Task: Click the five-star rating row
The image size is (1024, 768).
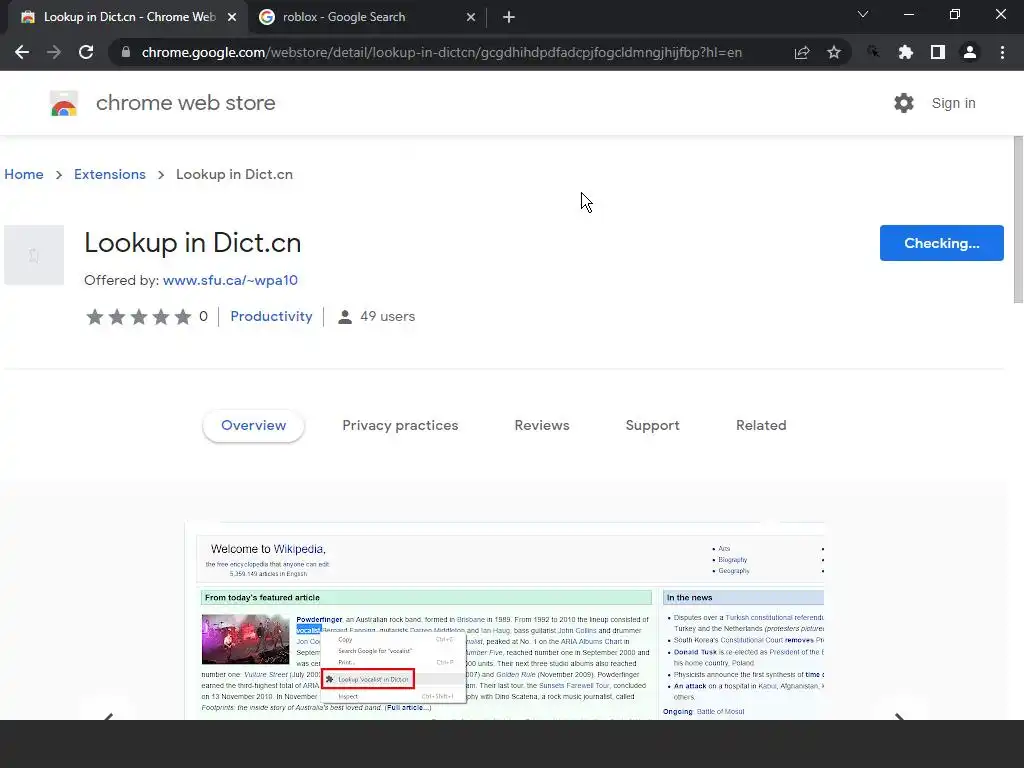Action: pos(138,317)
